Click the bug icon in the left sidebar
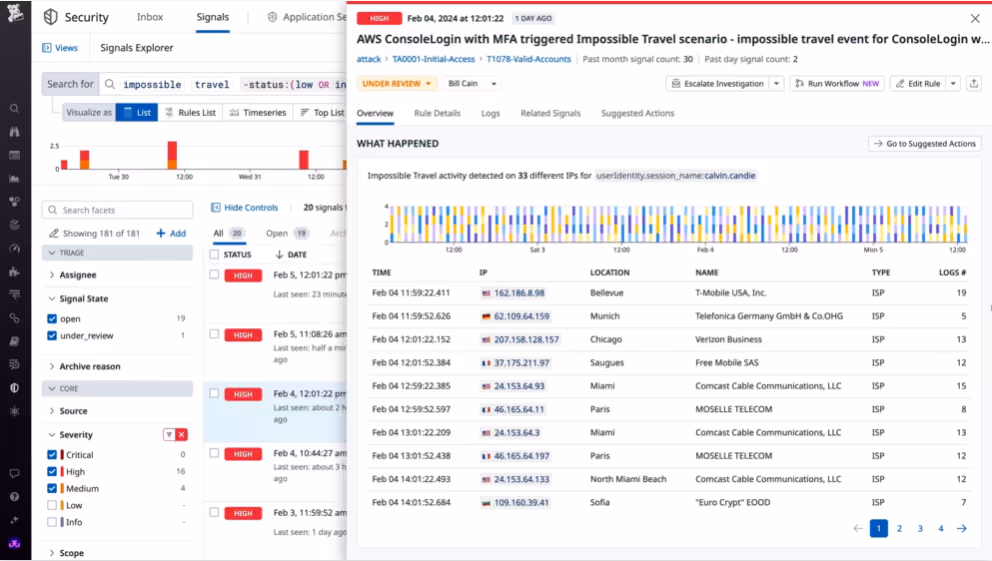This screenshot has width=992, height=561. [15, 411]
